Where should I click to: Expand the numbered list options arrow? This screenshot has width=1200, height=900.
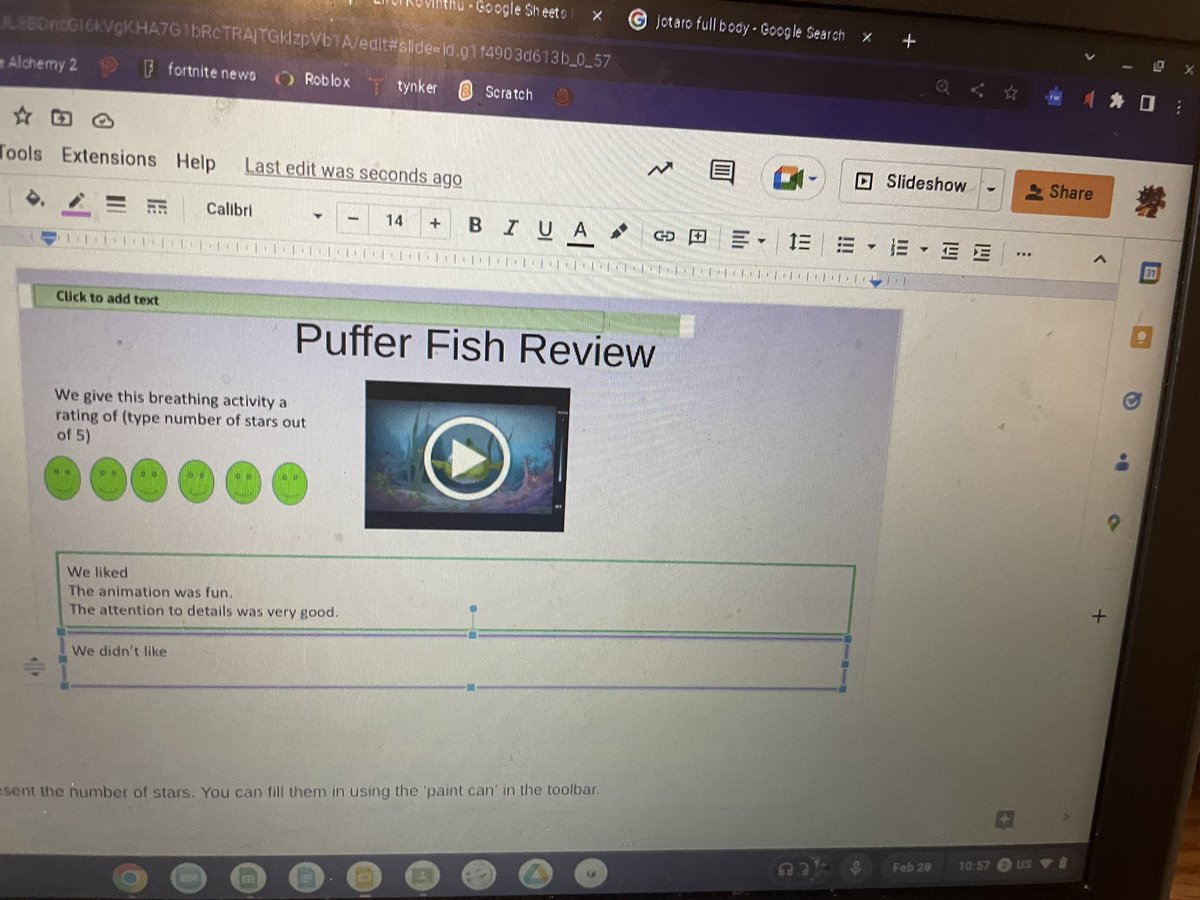[924, 249]
